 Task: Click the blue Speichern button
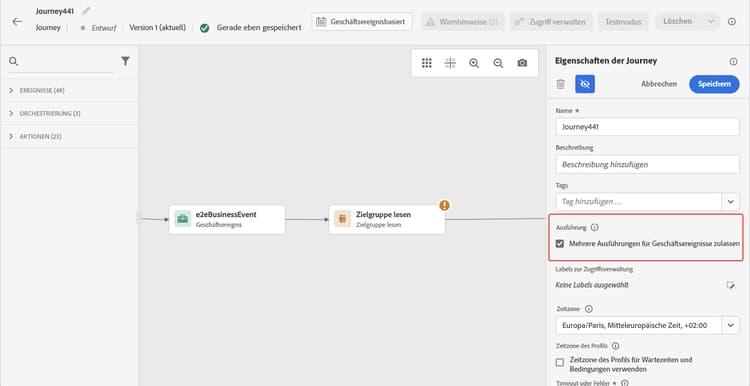click(714, 84)
